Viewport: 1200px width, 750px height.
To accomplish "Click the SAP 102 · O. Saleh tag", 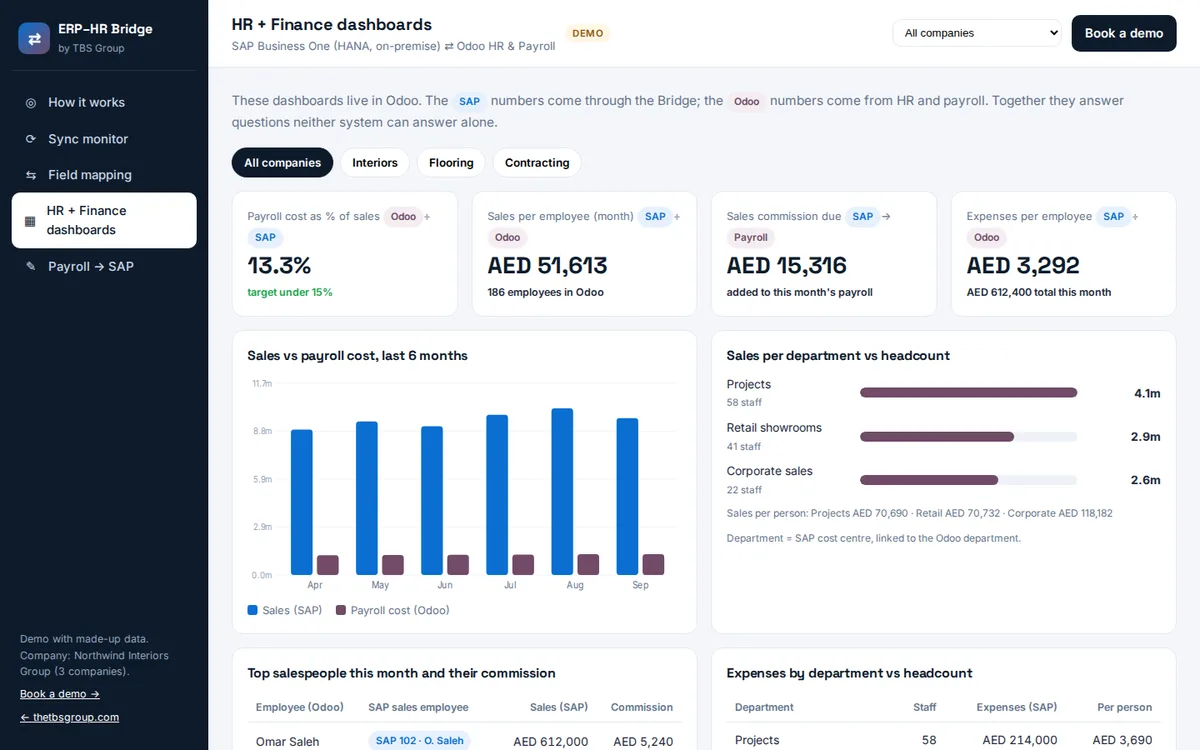I will (x=419, y=741).
